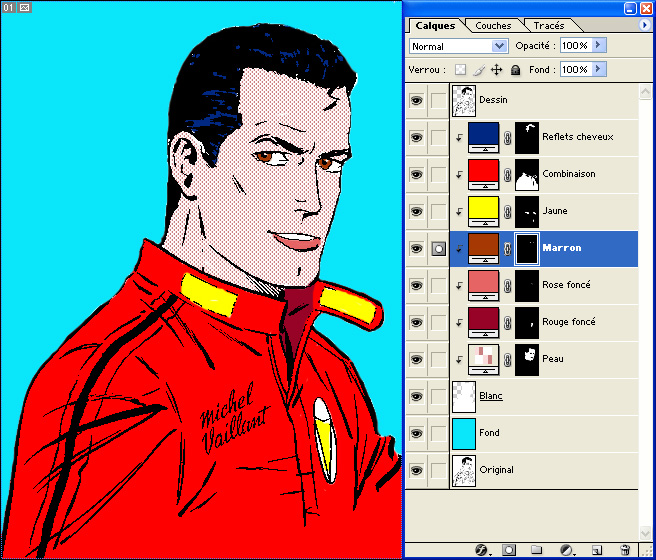The image size is (656, 560).
Task: Select the Fond layer cyan thumbnail
Action: (x=464, y=433)
